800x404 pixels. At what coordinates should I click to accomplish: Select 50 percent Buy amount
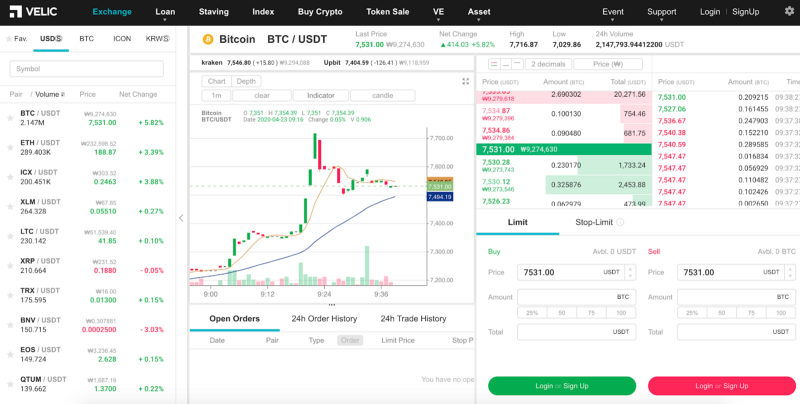tap(562, 313)
